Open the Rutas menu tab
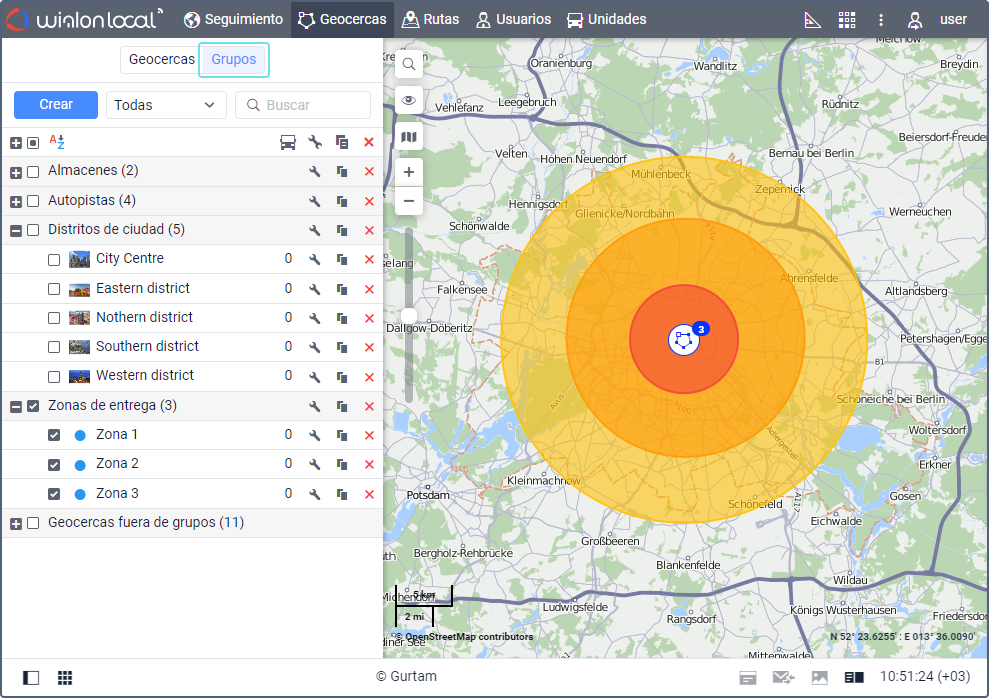This screenshot has width=989, height=698. coord(430,20)
